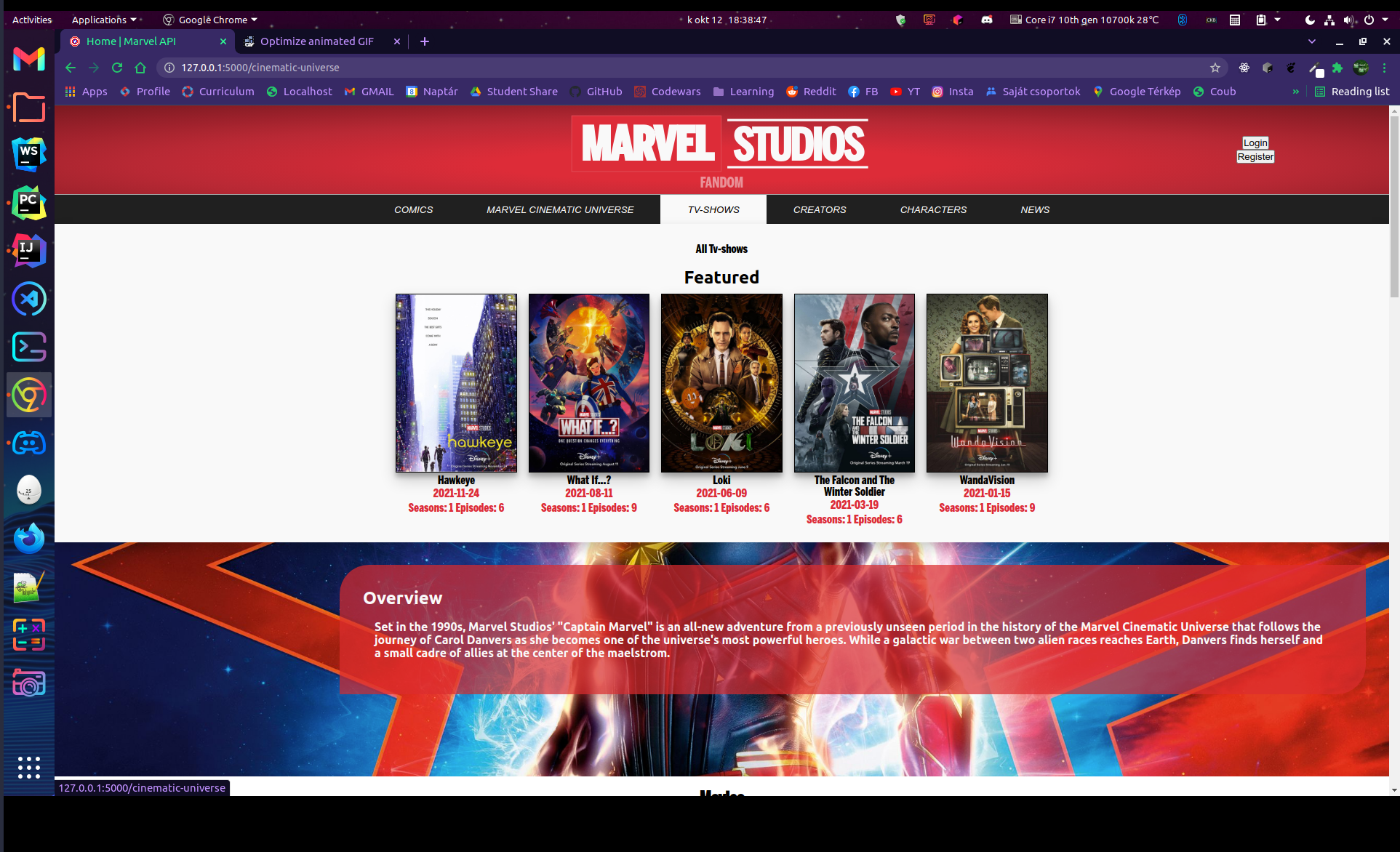Reload the current page
This screenshot has height=852, width=1400.
point(117,68)
